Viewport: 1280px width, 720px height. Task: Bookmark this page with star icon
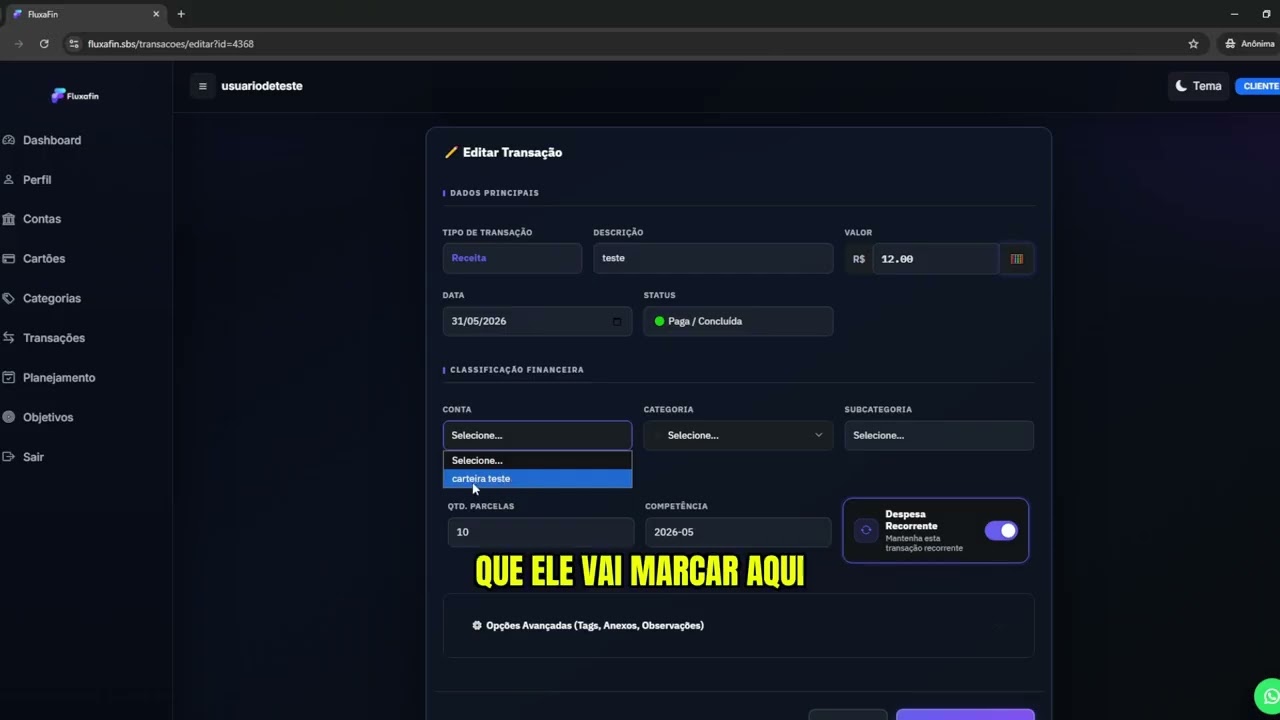(1193, 44)
